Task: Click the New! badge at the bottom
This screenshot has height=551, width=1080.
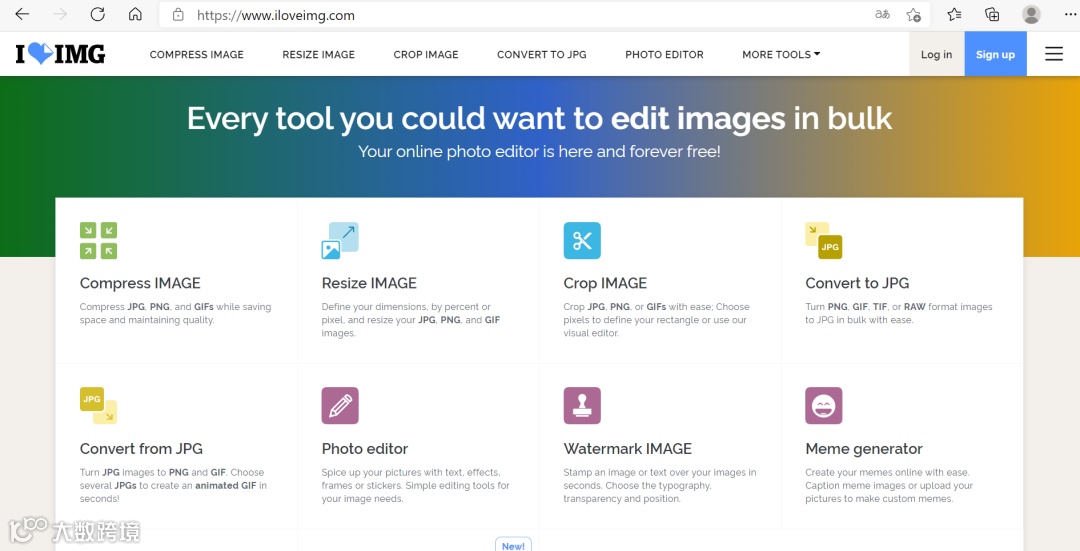Action: (513, 545)
